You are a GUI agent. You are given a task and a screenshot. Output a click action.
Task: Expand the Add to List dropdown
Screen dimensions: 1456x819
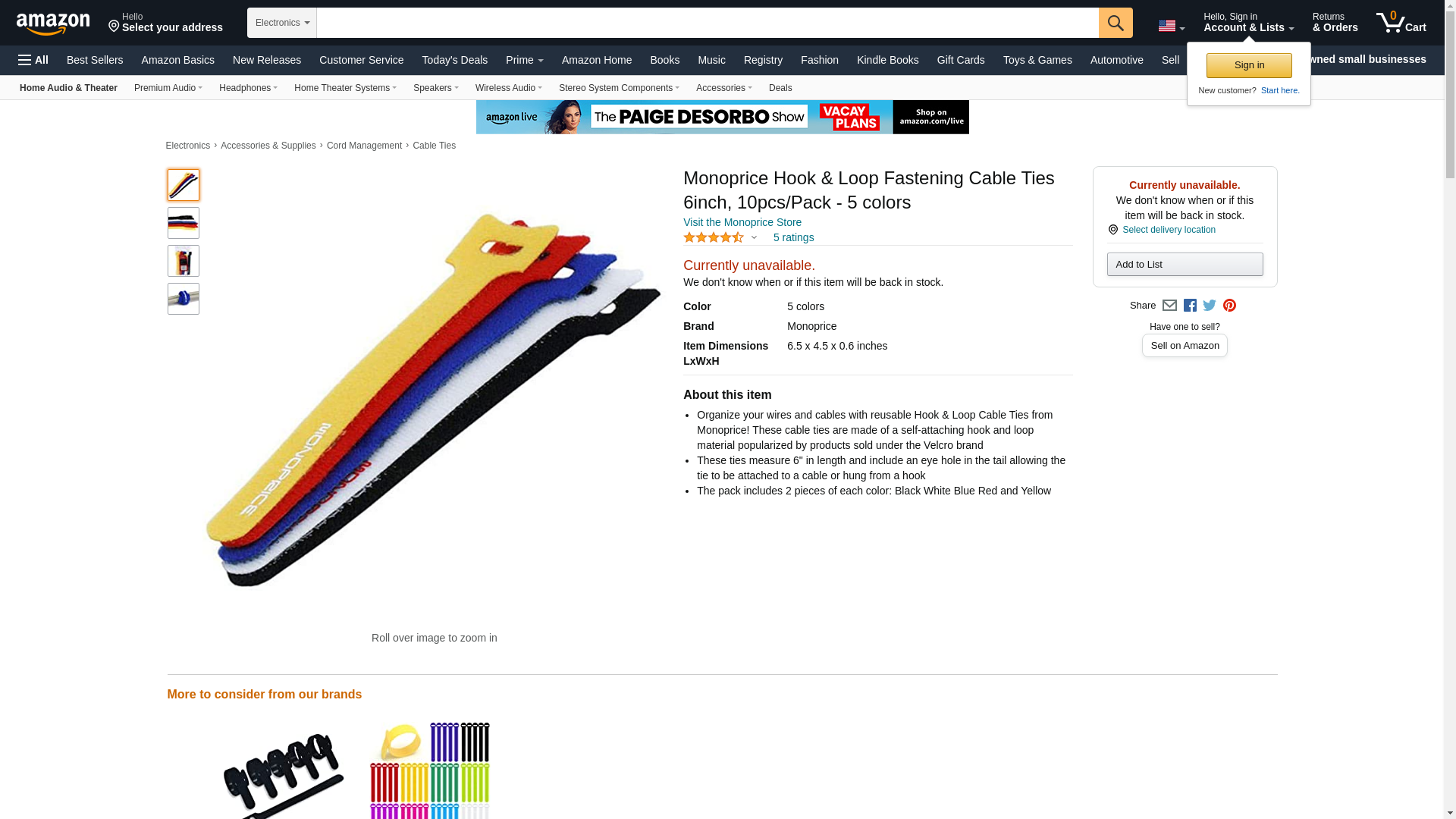tap(1185, 264)
